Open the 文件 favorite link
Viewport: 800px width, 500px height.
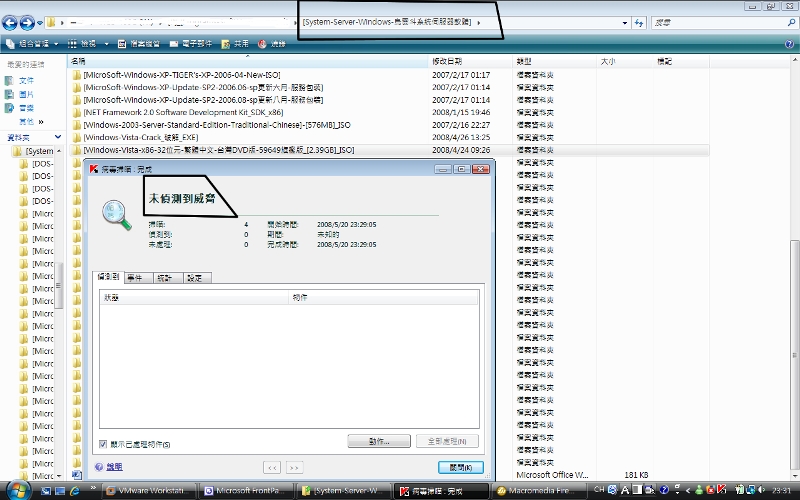26,81
